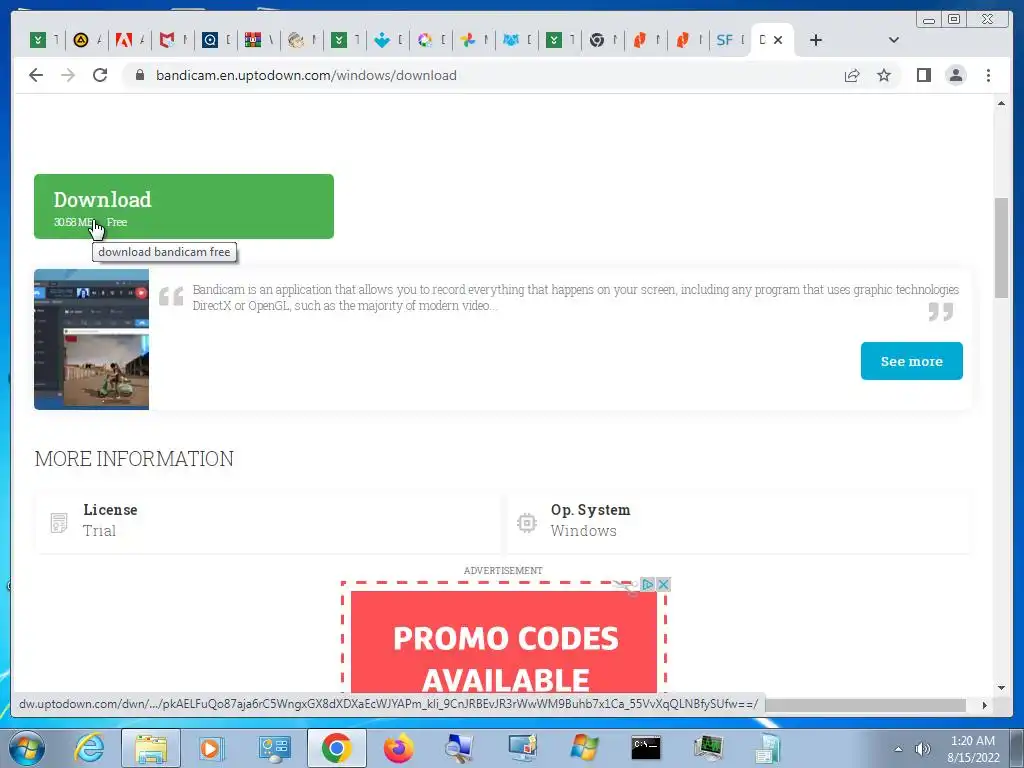Screen dimensions: 1024x768
Task: Click the See more button
Action: 911,360
